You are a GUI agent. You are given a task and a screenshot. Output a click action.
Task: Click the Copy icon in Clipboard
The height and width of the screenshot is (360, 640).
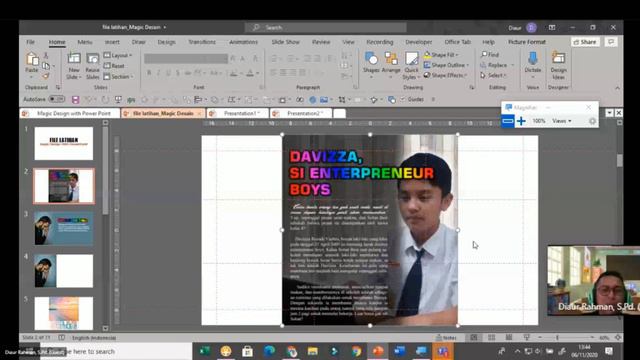pyautogui.click(x=46, y=66)
